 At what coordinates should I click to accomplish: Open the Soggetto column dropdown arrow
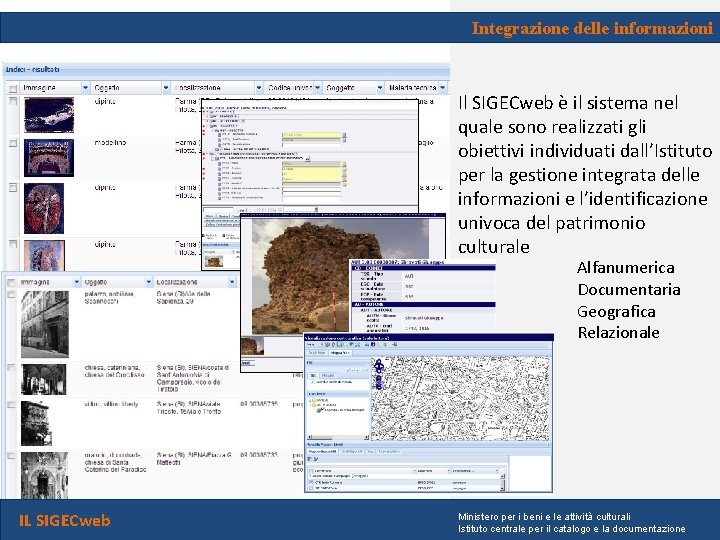point(380,87)
